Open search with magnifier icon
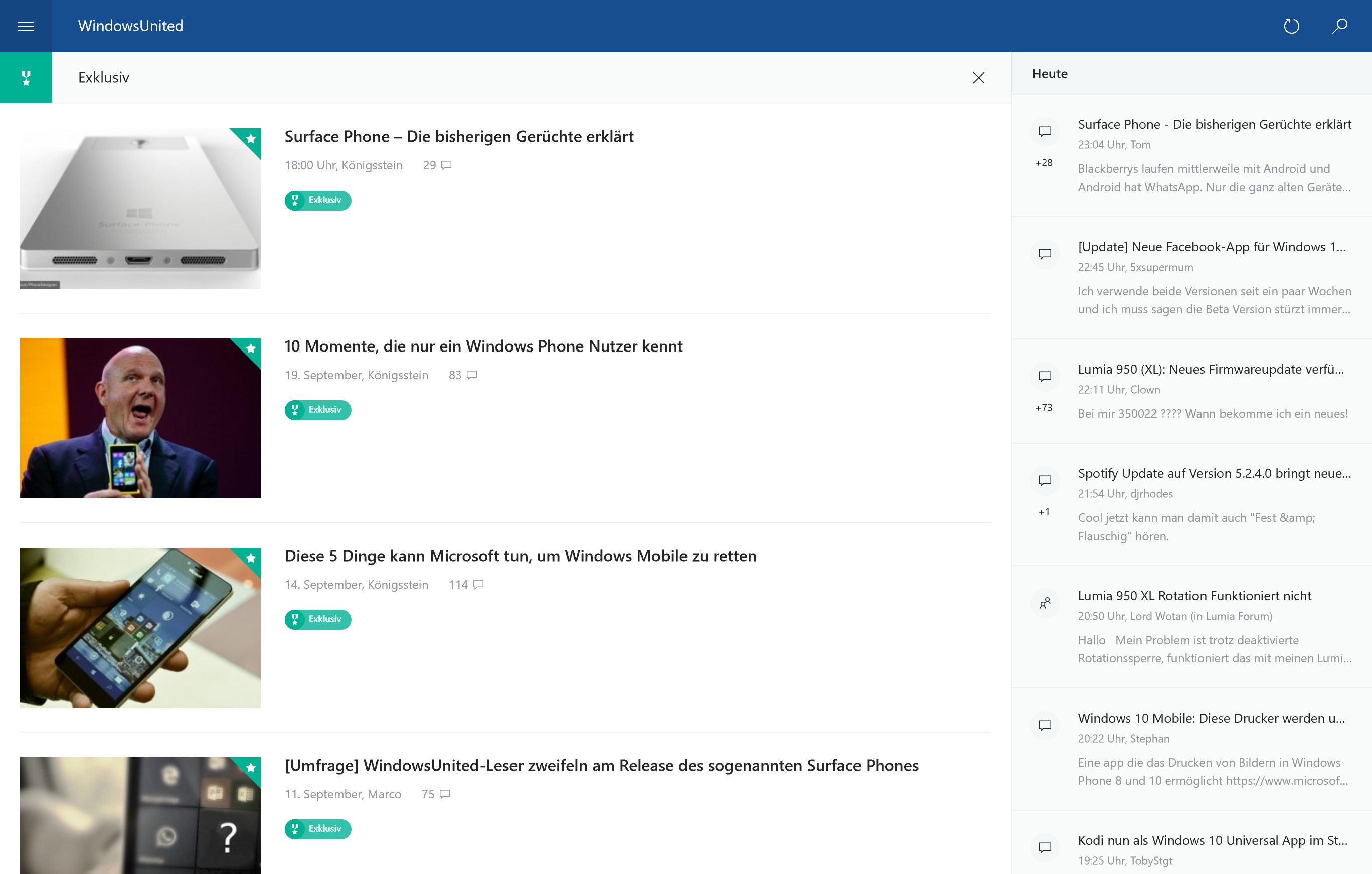Screen dimensions: 1372x874 (x=1339, y=26)
